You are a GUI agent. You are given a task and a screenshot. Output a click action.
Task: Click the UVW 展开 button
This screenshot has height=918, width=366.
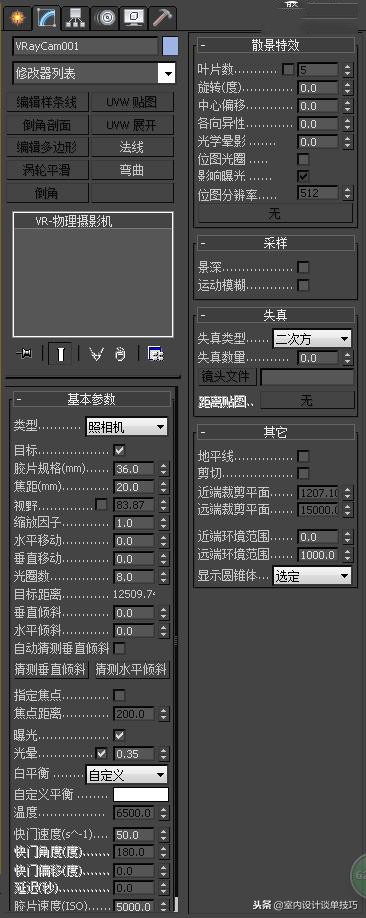tap(132, 125)
